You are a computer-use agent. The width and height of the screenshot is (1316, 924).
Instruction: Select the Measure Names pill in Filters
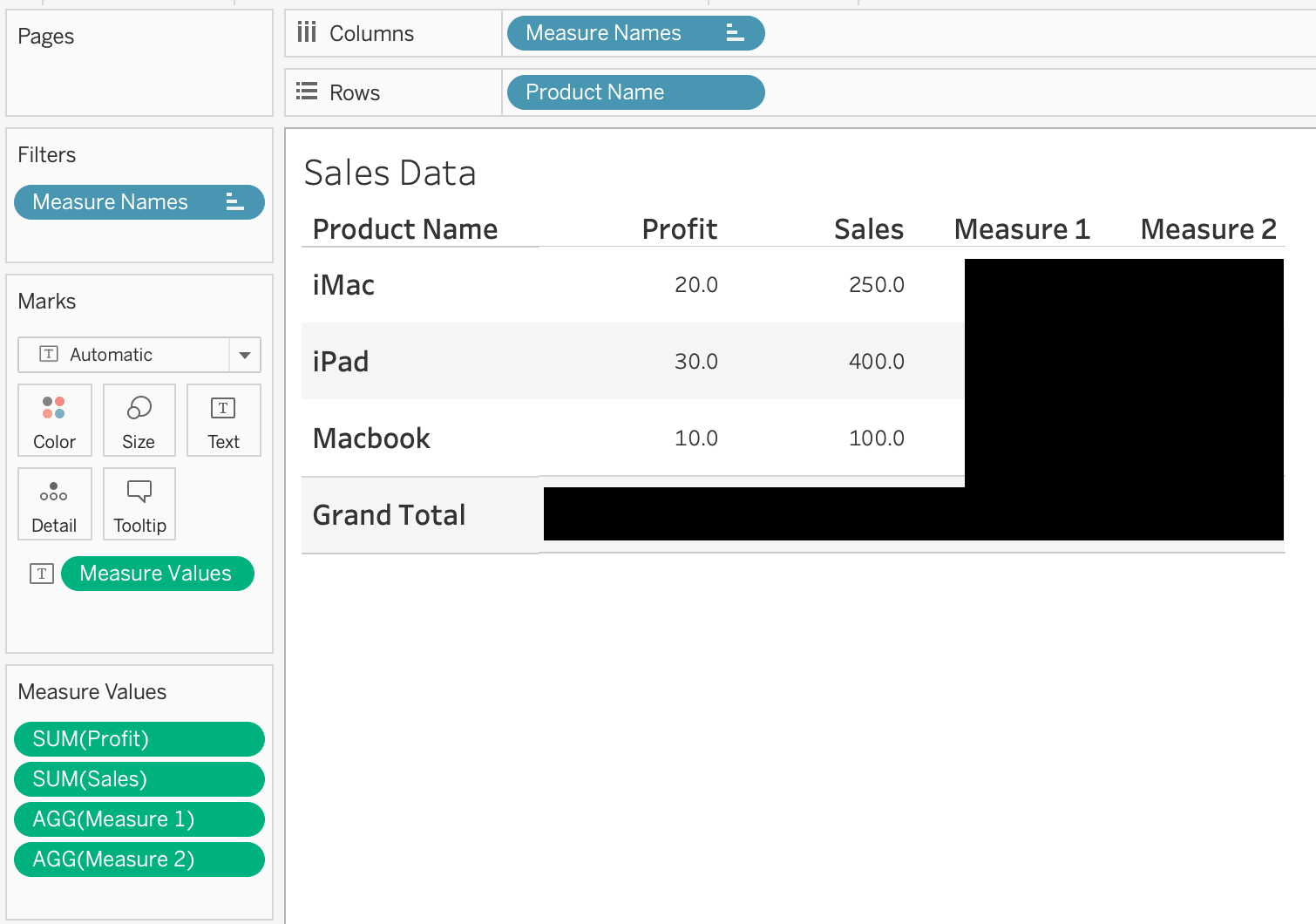coord(139,202)
